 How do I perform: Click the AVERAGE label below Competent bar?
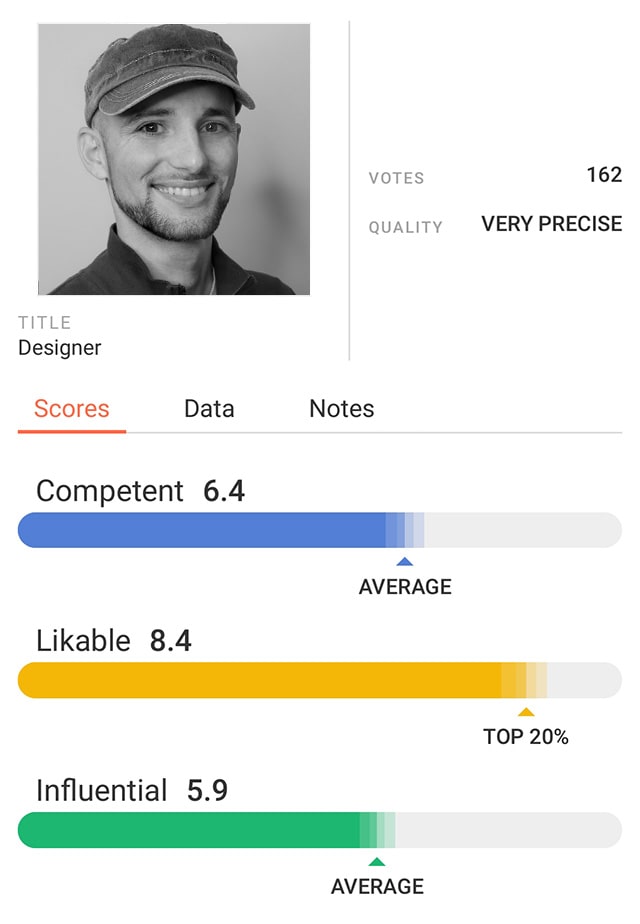405,587
